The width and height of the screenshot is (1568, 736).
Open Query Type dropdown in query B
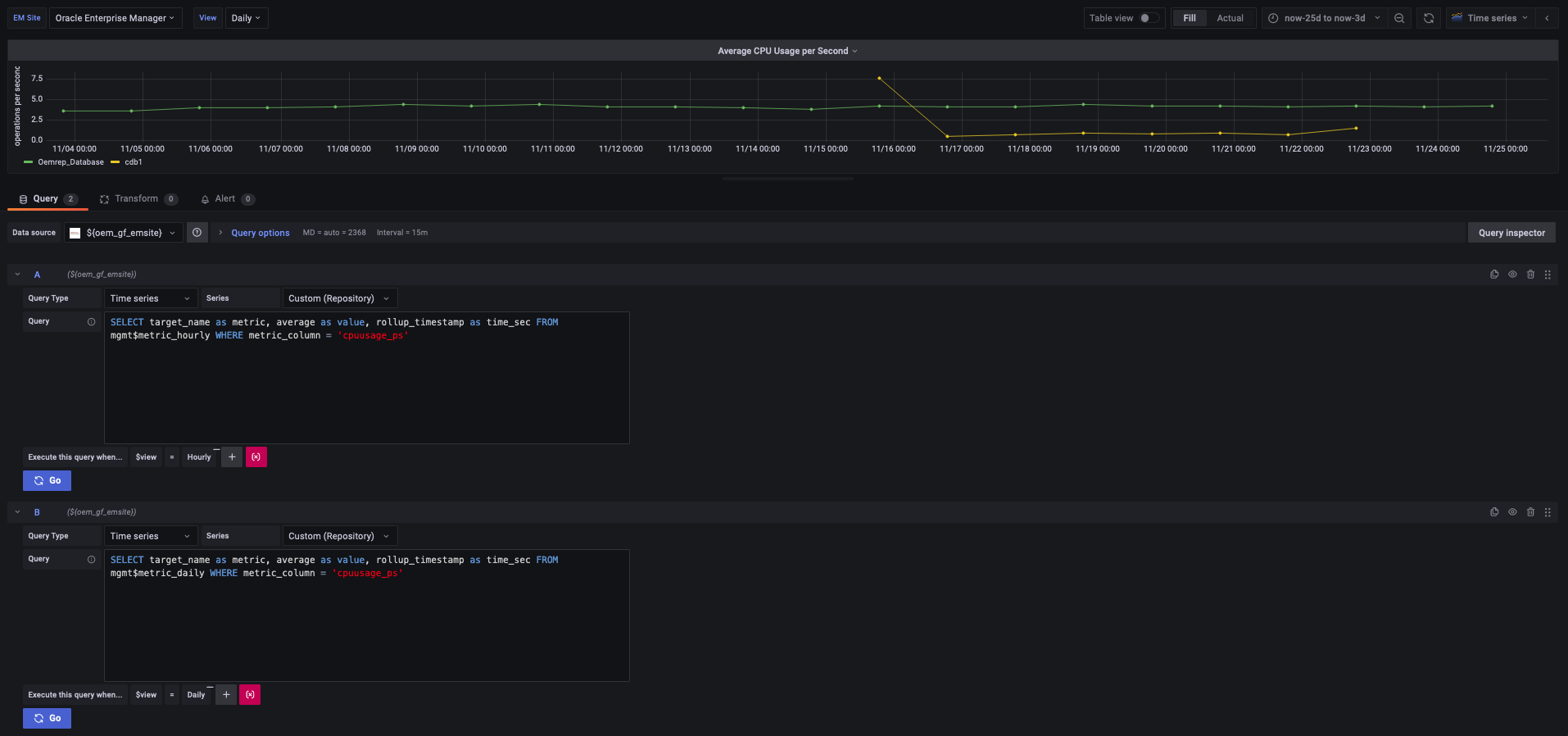pyautogui.click(x=151, y=536)
